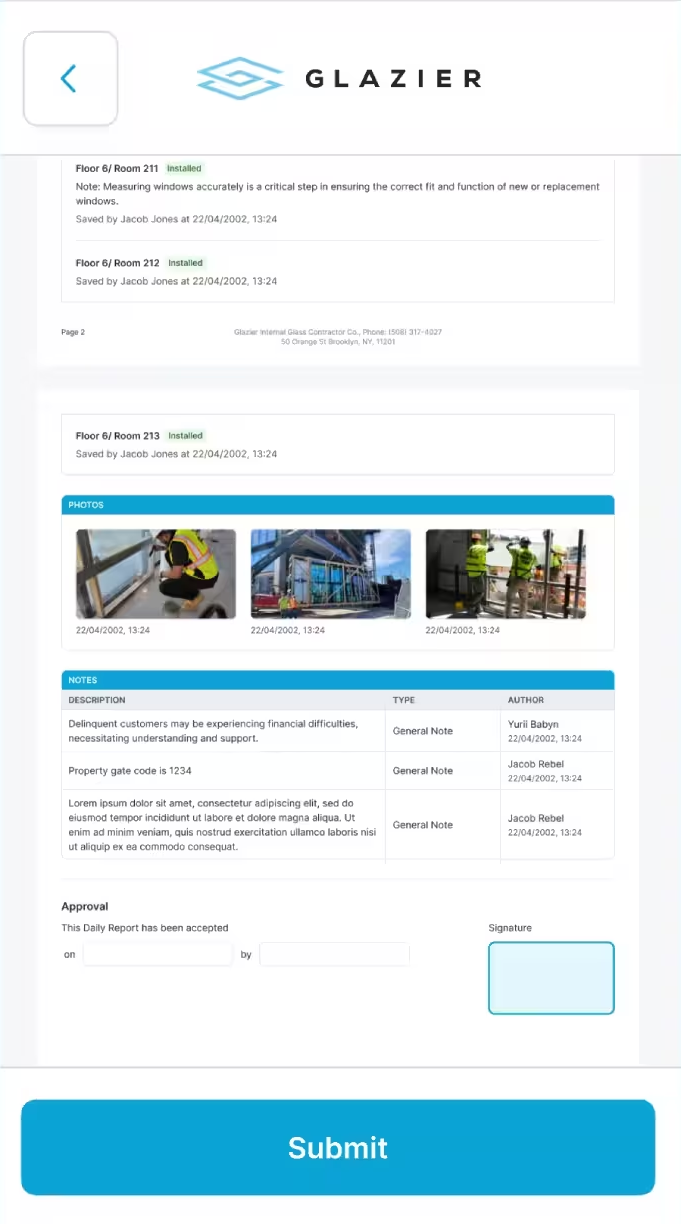The width and height of the screenshot is (681, 1224).
Task: Click the Room 211 measuring windows note text
Action: [x=338, y=194]
